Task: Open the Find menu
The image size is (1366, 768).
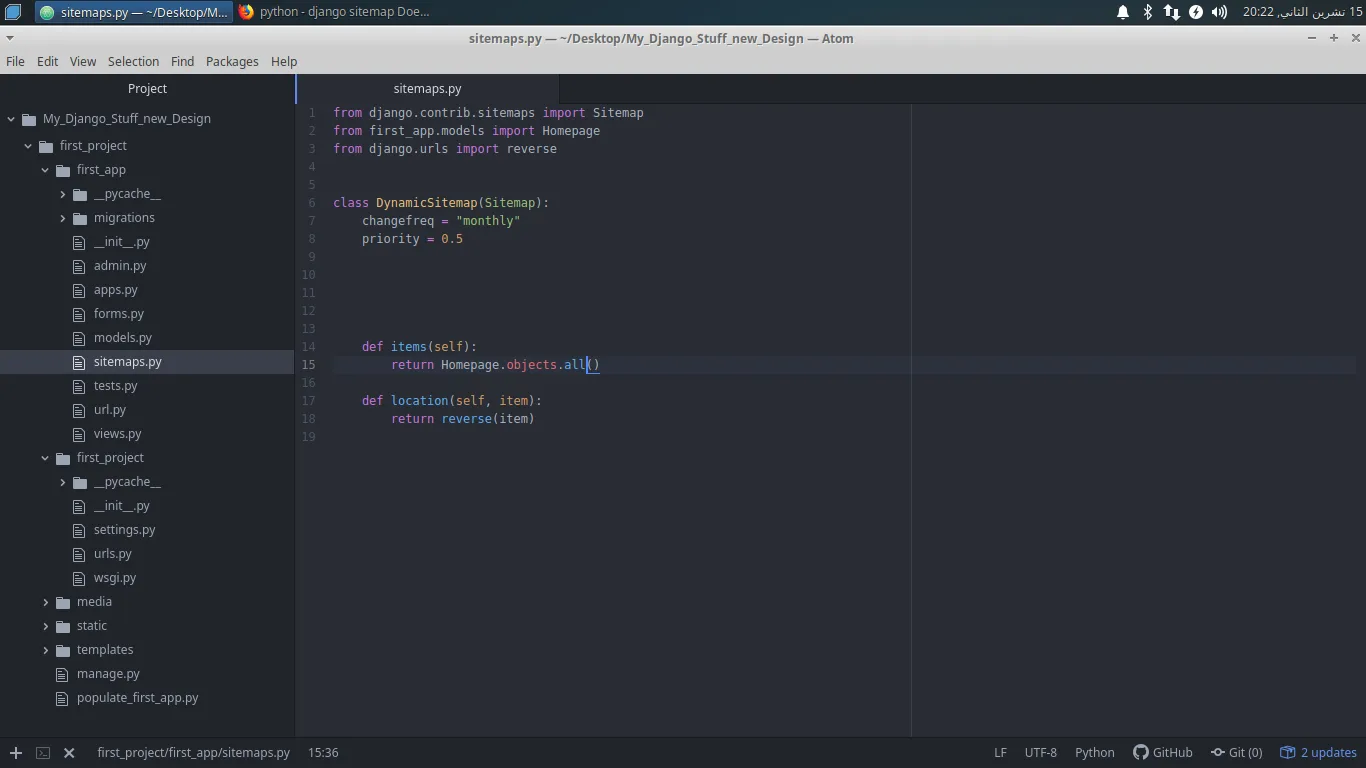Action: [x=182, y=61]
